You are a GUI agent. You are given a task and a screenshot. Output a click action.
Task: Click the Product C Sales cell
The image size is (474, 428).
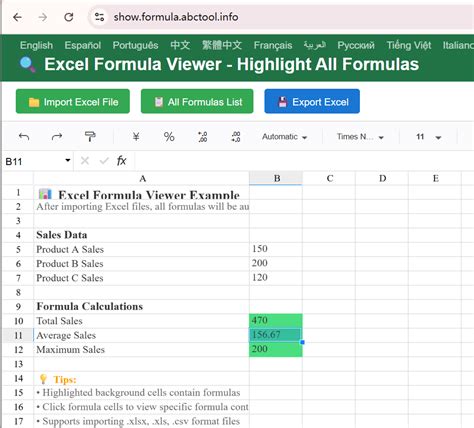pyautogui.click(x=141, y=278)
